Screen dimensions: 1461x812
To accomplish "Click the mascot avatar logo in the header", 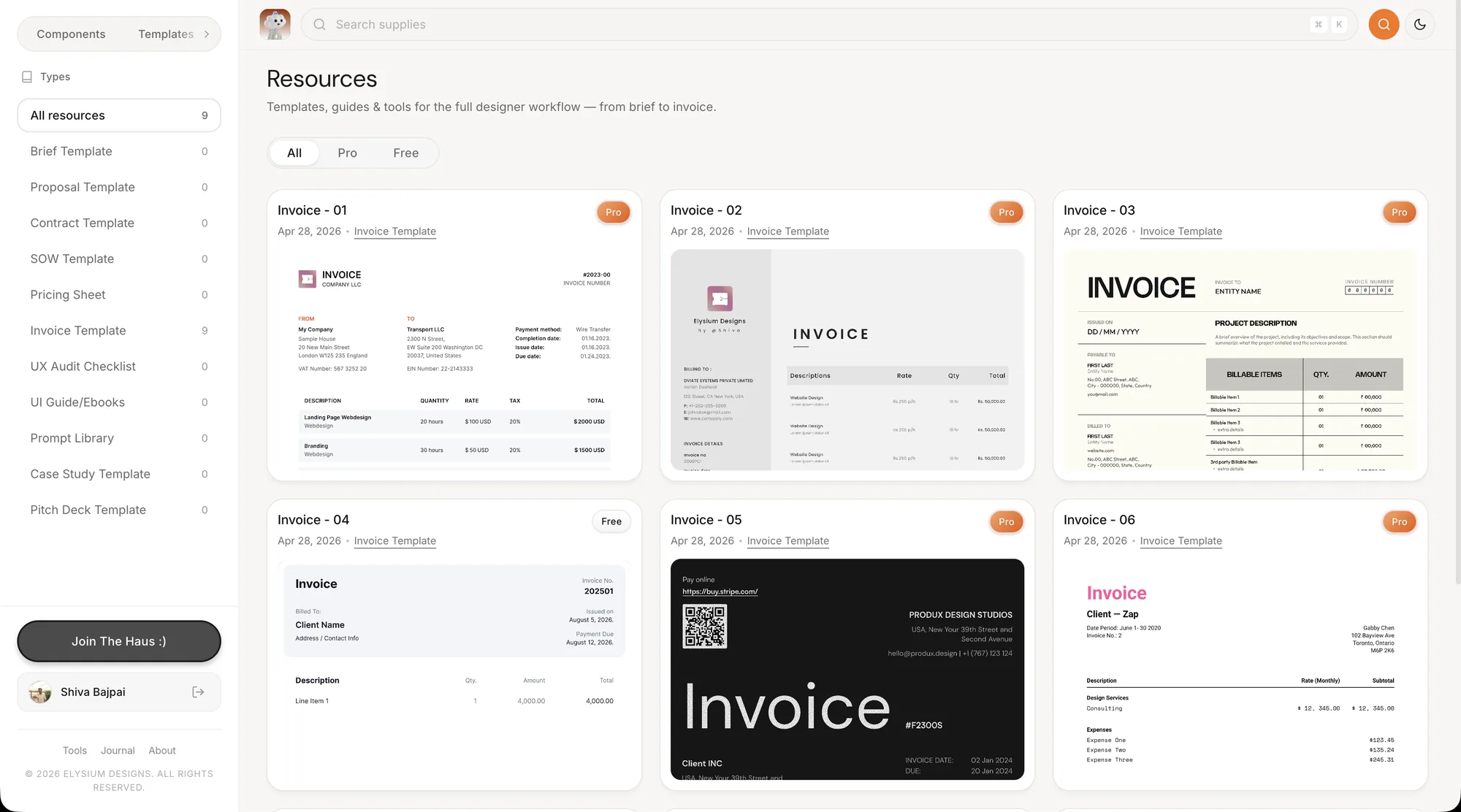I will point(275,24).
